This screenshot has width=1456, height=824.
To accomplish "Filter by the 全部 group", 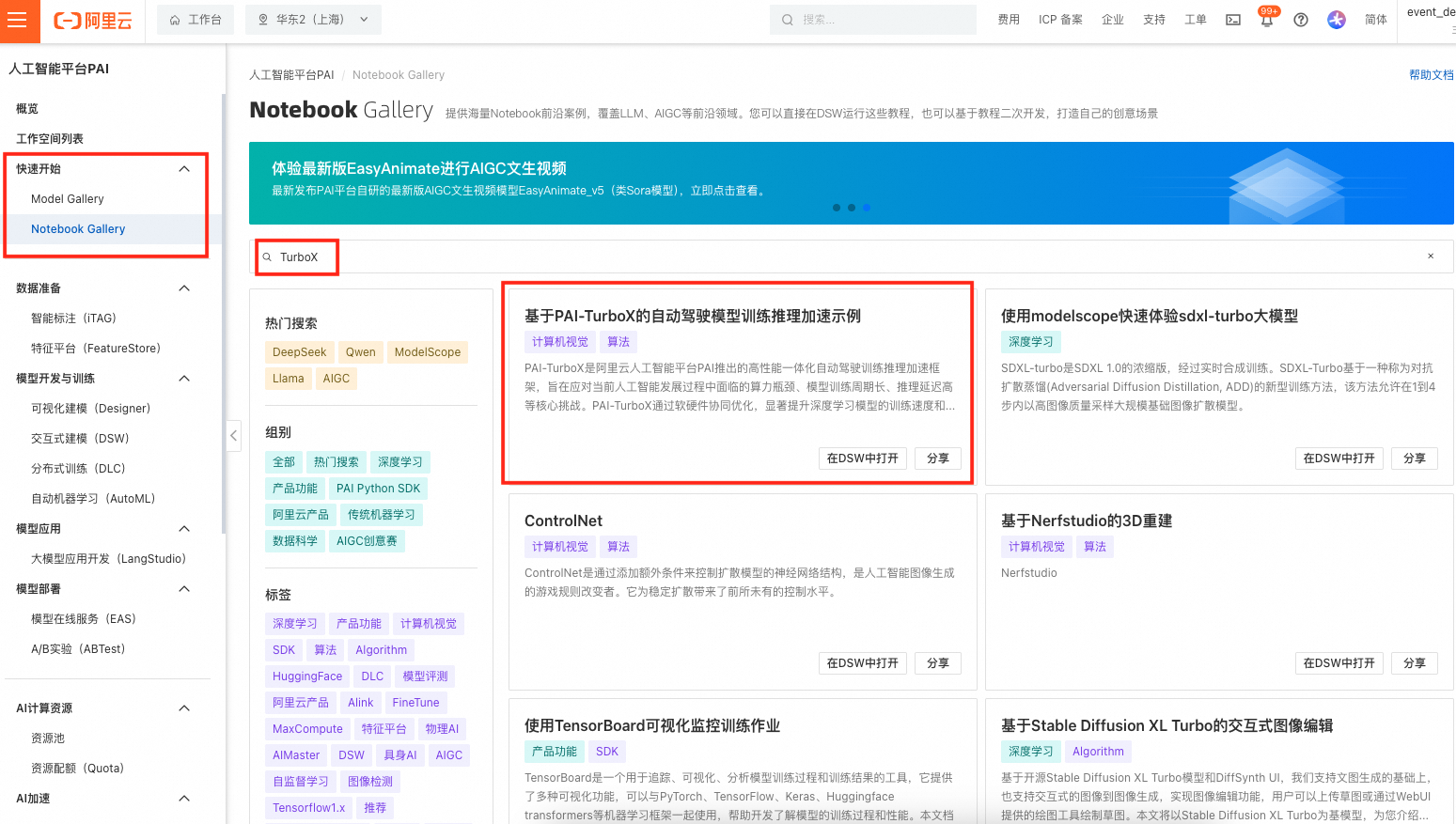I will point(284,462).
